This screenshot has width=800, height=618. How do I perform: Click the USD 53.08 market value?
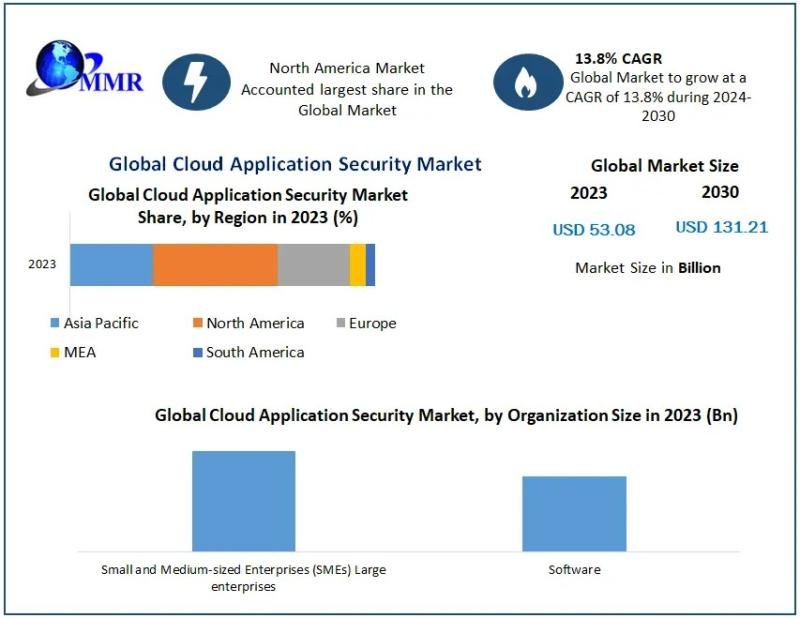coord(594,230)
